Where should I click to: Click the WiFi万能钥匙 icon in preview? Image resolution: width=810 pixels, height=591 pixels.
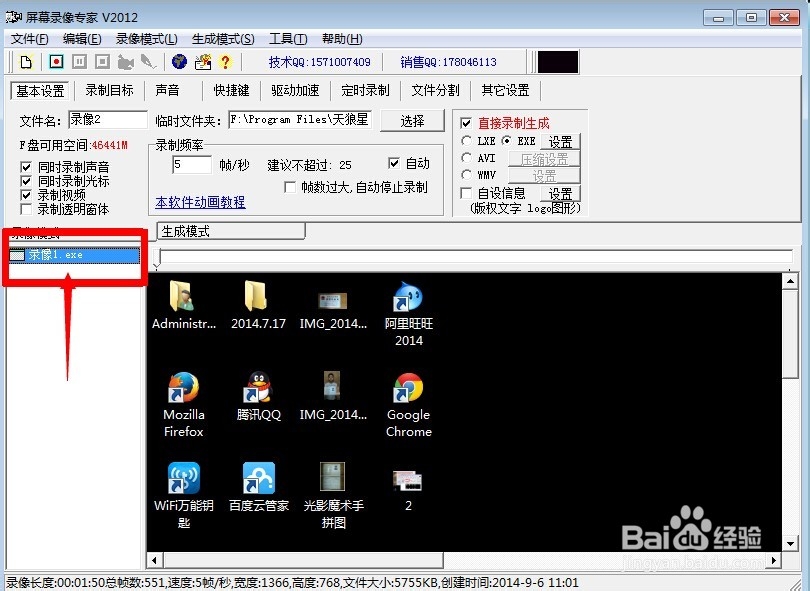[x=183, y=478]
